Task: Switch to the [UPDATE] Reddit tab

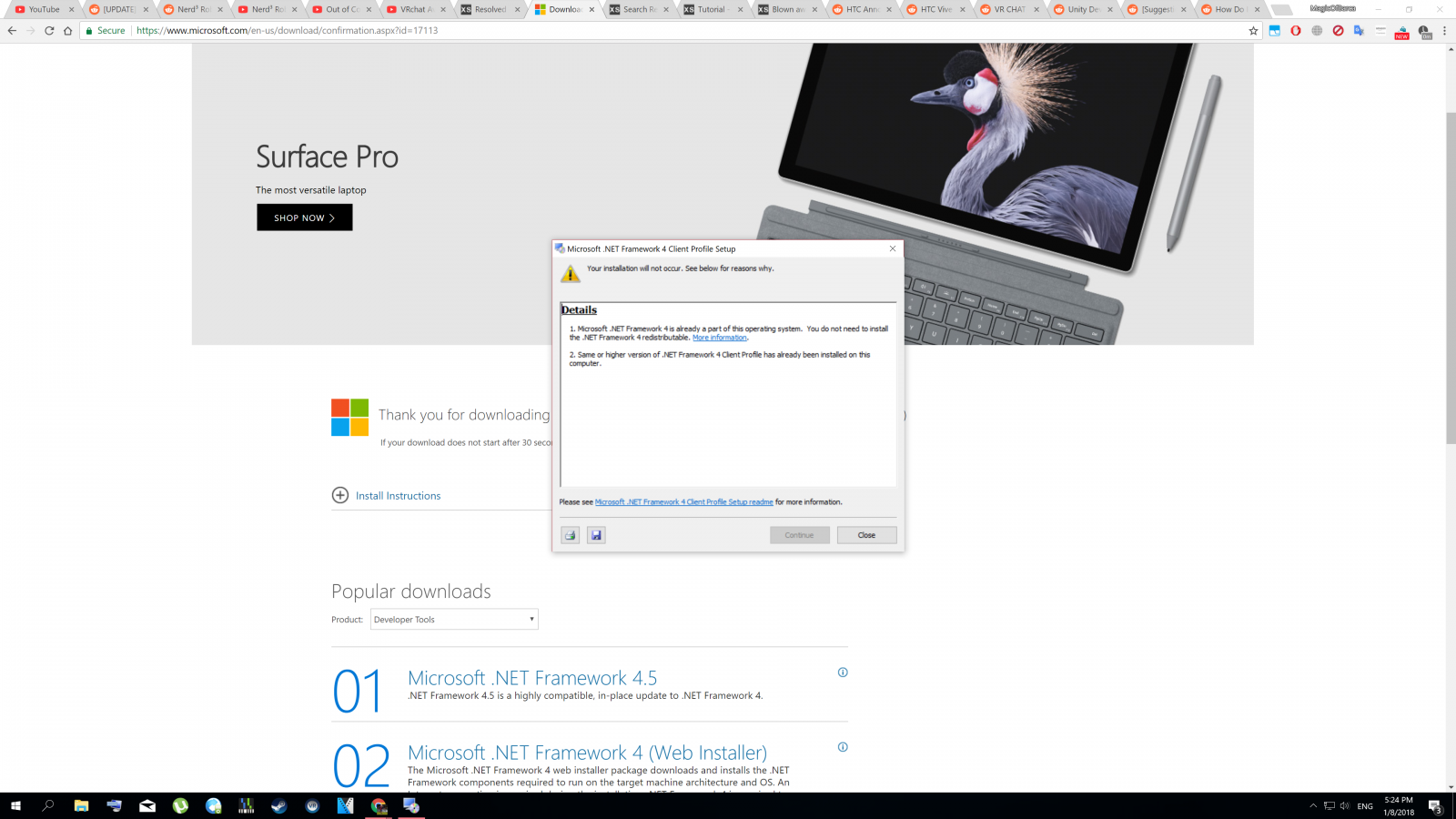Action: (x=117, y=9)
